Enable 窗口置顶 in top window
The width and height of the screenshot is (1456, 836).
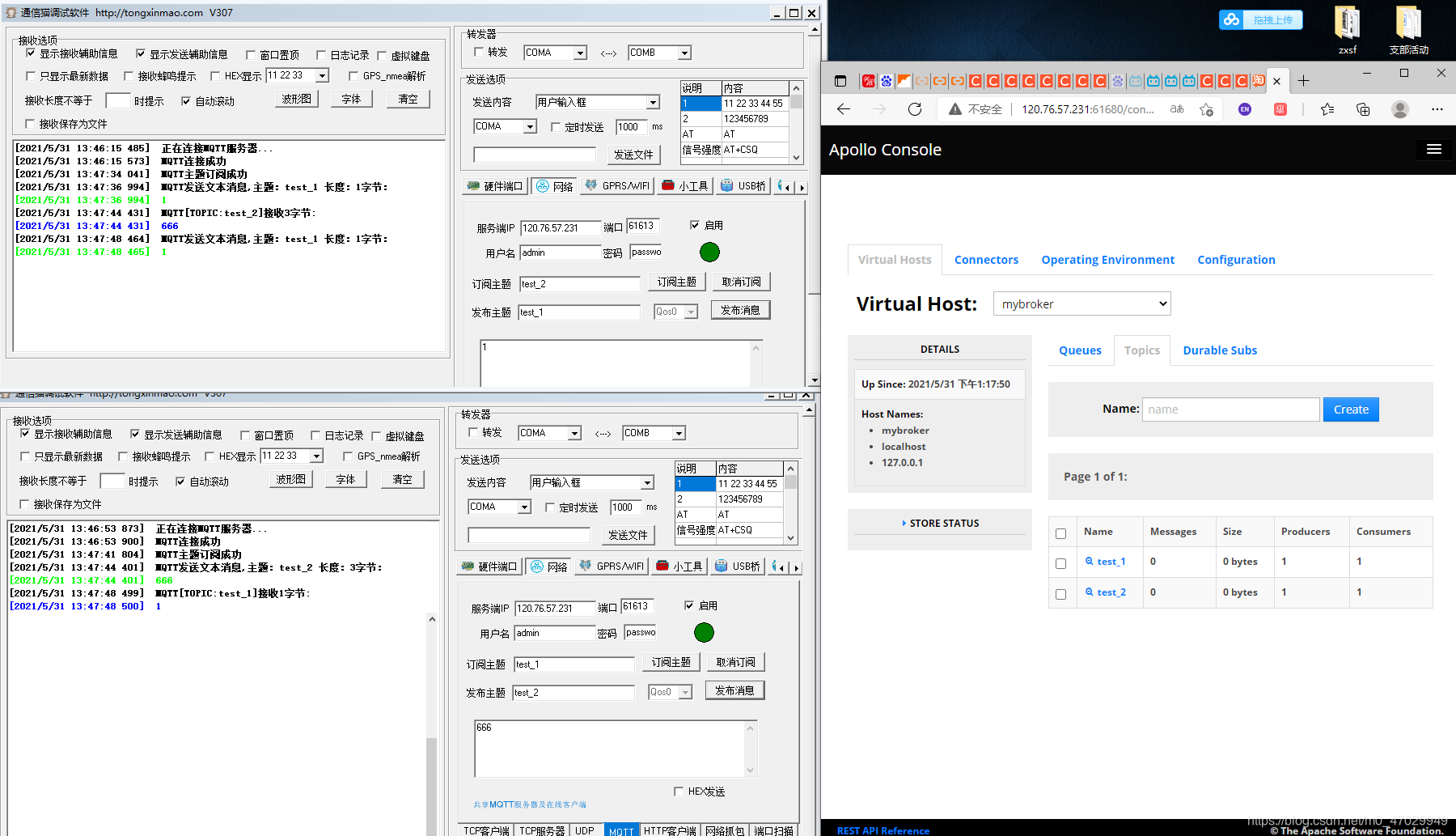pos(251,55)
